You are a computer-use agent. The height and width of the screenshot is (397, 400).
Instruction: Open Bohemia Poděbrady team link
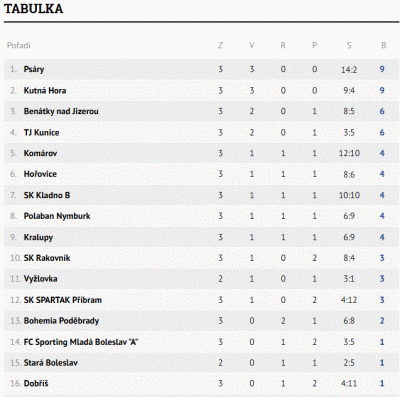tap(61, 321)
